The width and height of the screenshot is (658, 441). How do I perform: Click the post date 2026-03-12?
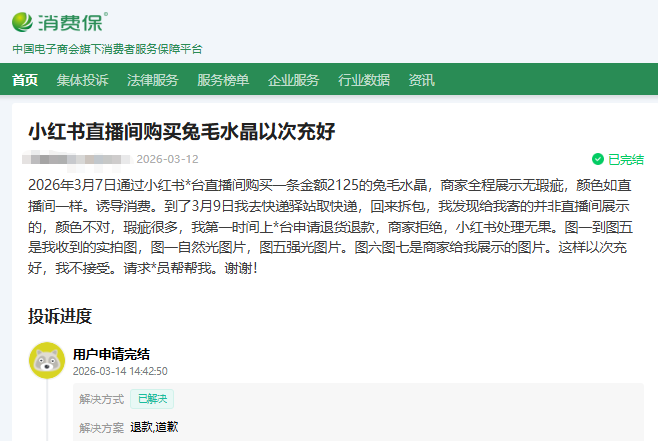click(167, 159)
